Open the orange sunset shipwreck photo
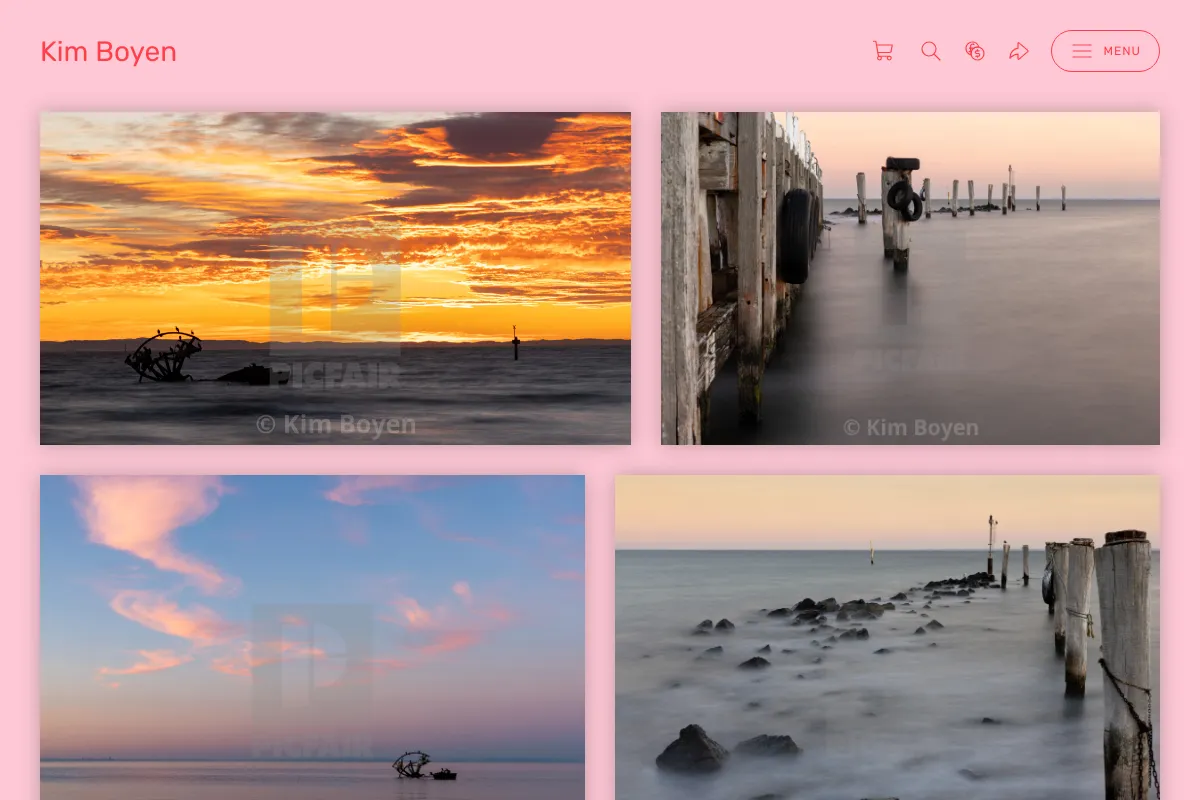 click(335, 278)
